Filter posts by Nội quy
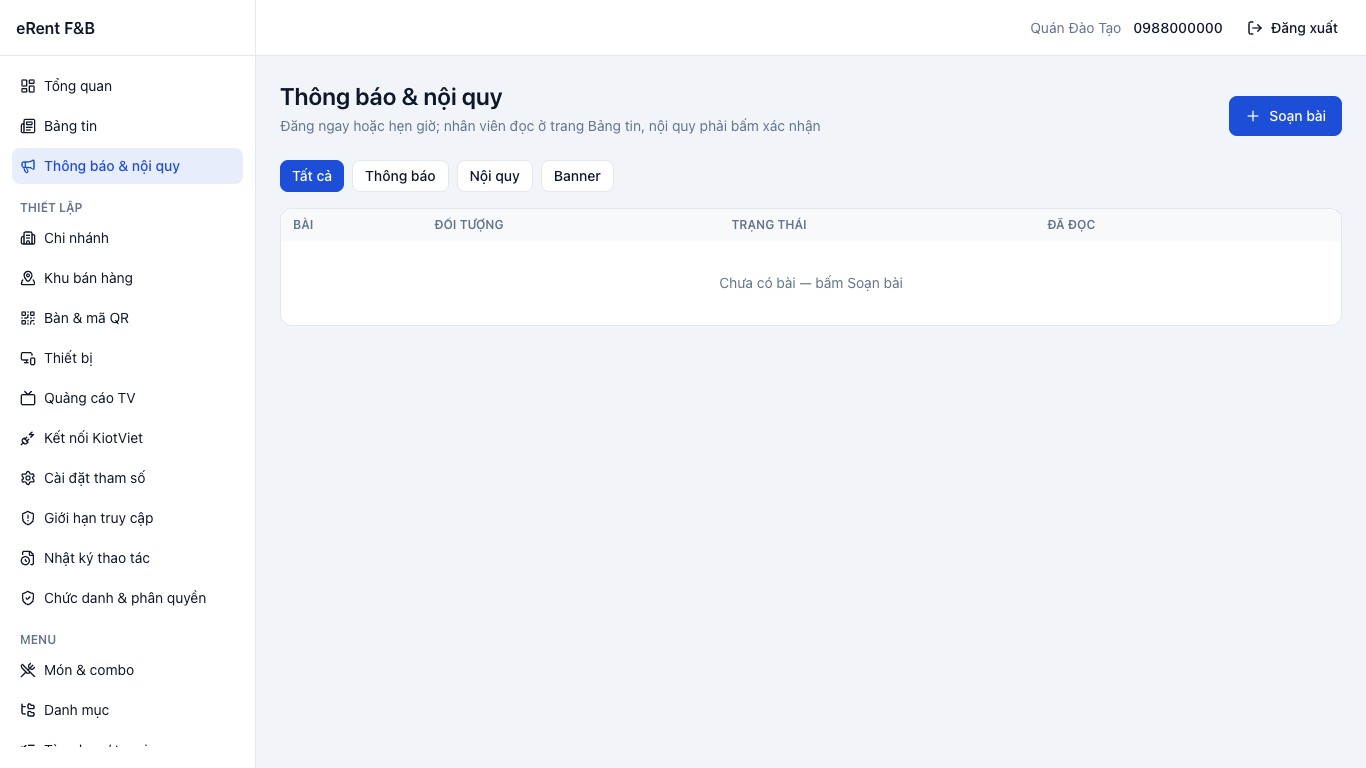The width and height of the screenshot is (1366, 768). [495, 176]
